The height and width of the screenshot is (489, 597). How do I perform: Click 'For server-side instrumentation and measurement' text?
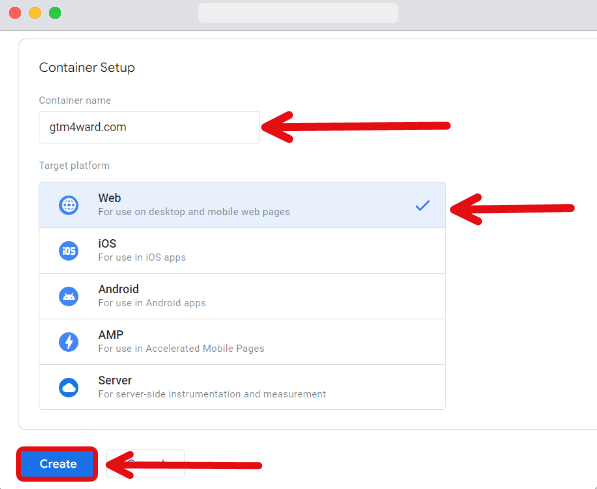[212, 394]
